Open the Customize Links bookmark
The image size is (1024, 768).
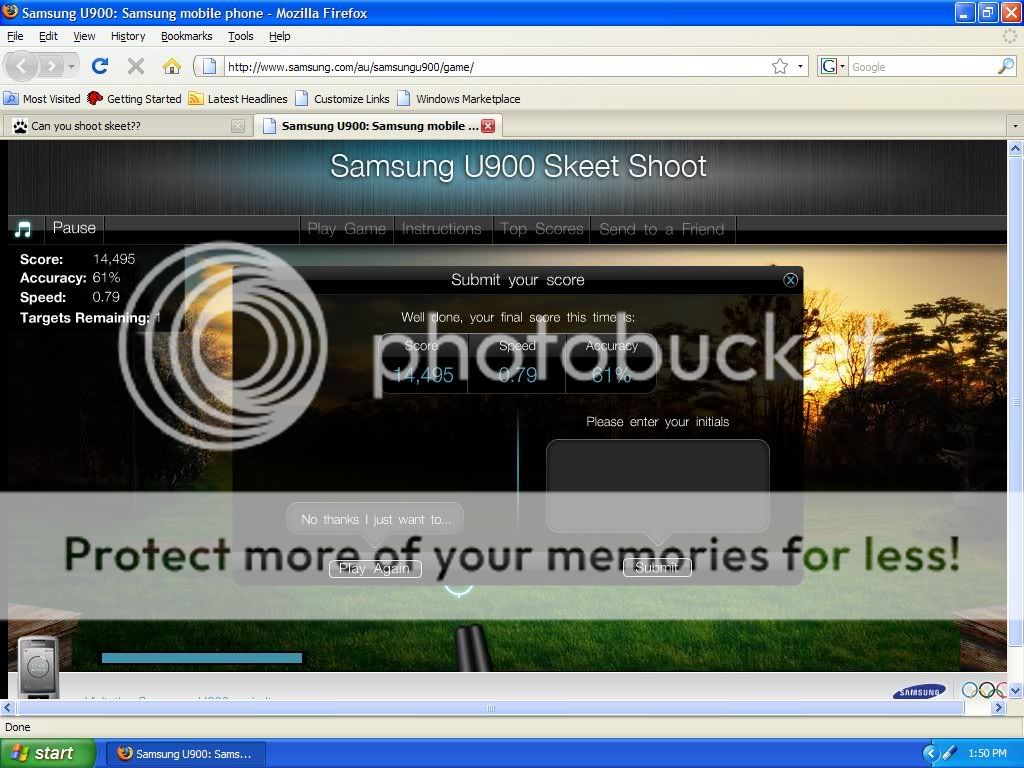pyautogui.click(x=343, y=99)
